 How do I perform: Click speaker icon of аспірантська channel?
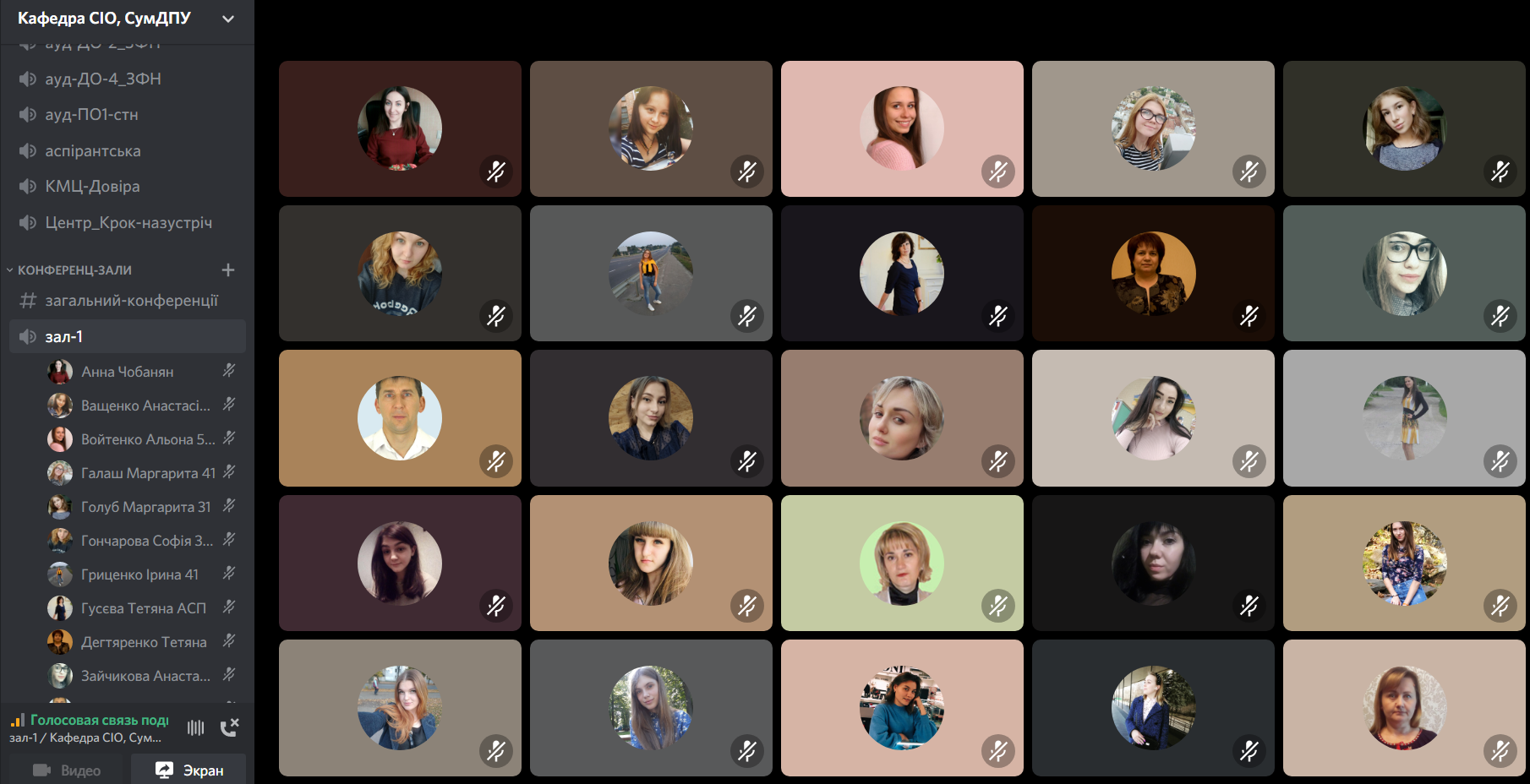coord(28,150)
